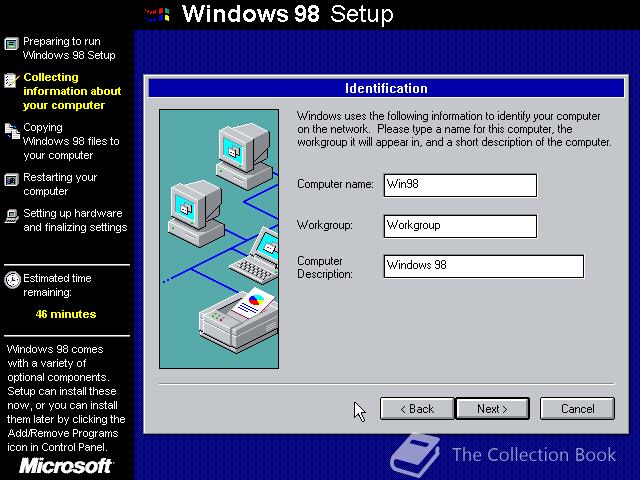Screen dimensions: 640x480
Task: Click the Copying files step icon
Action: point(12,131)
